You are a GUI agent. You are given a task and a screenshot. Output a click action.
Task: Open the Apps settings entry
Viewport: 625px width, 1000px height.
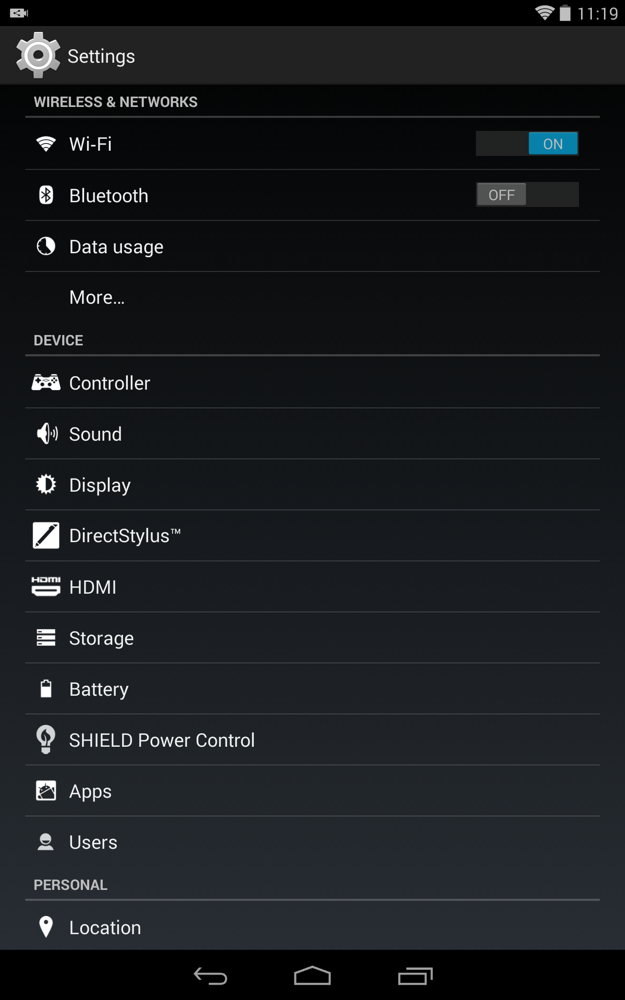(x=312, y=791)
